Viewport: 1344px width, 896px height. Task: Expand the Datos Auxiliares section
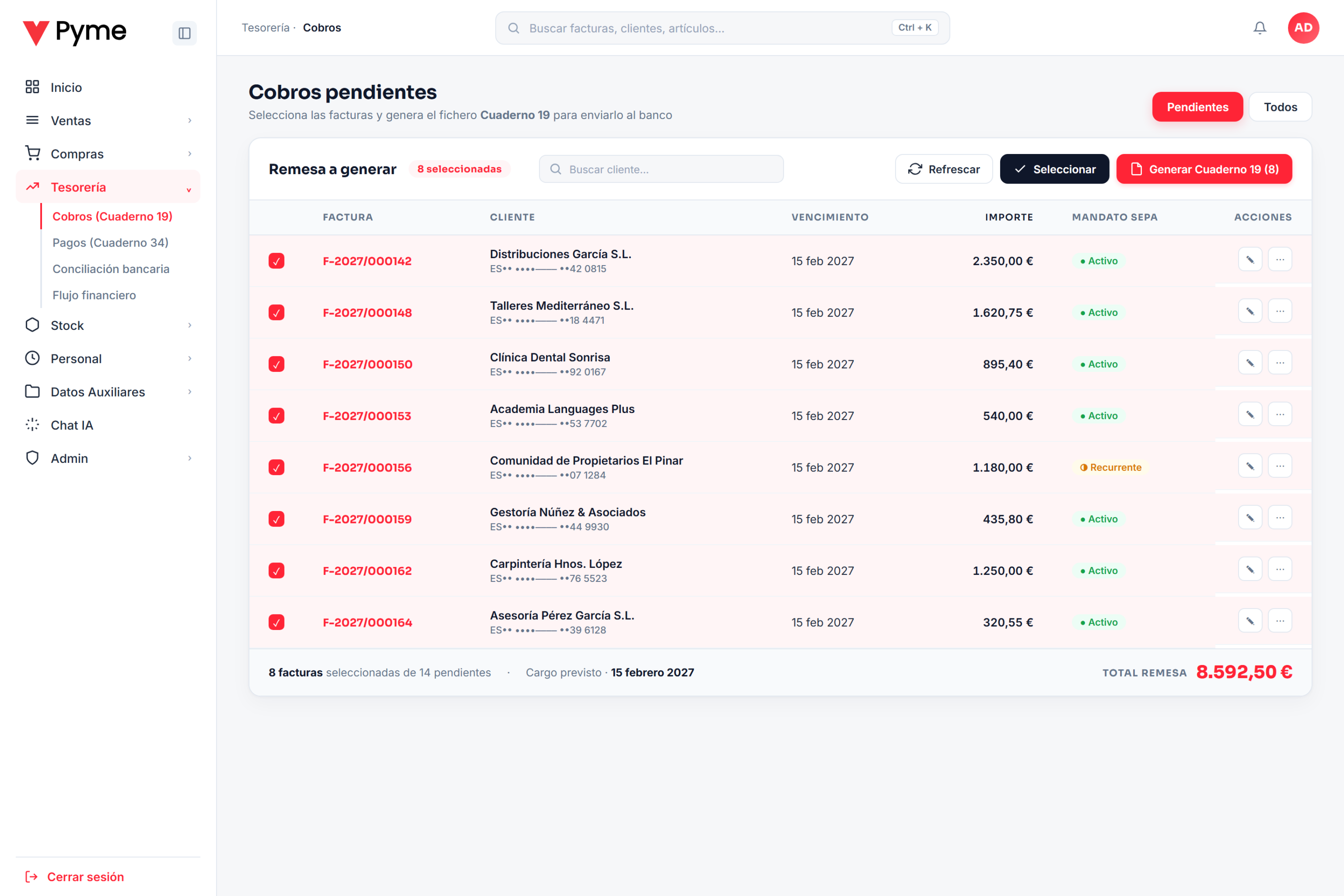tap(108, 392)
